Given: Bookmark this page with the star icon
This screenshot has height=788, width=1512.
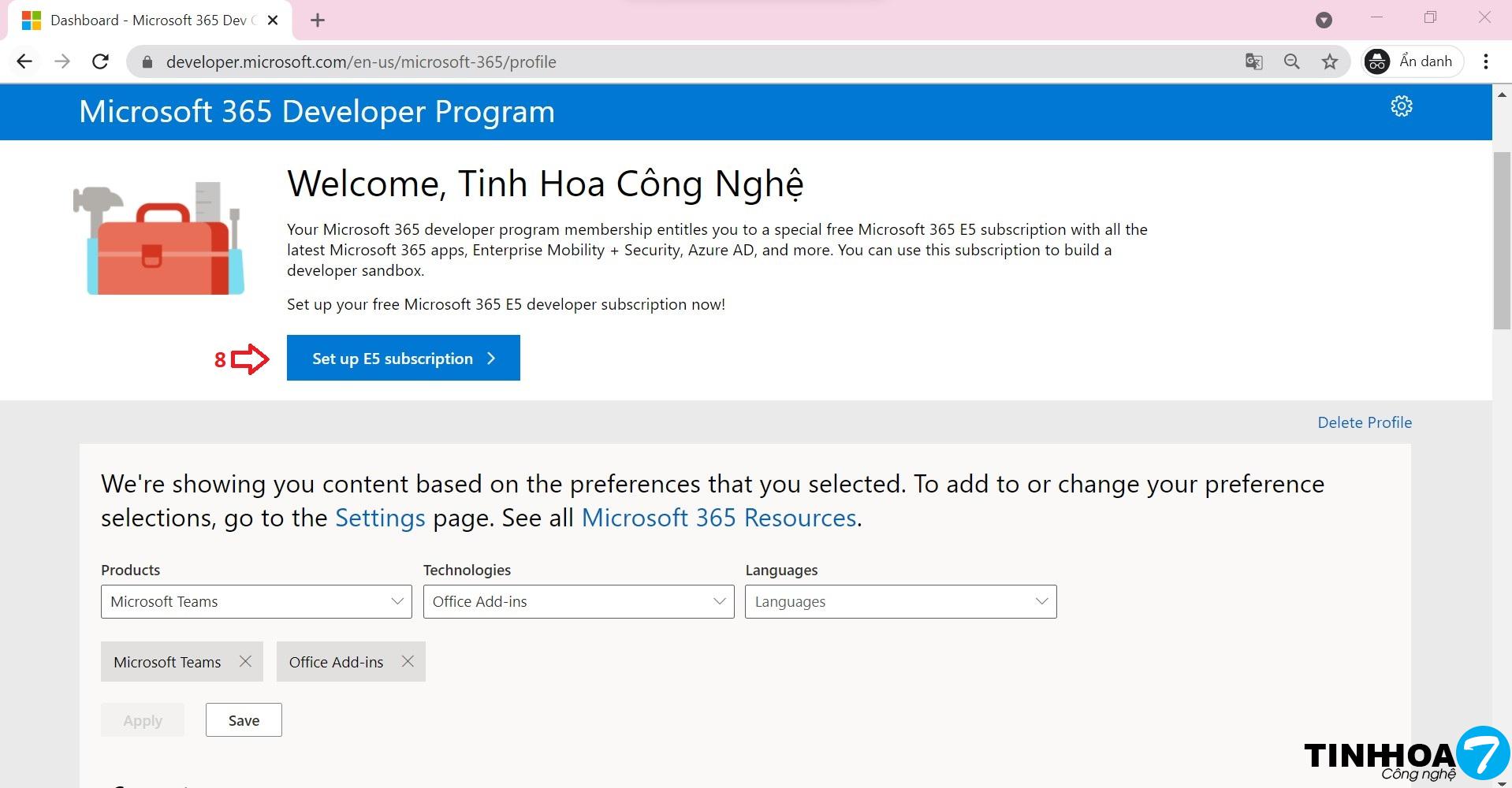Looking at the screenshot, I should pyautogui.click(x=1330, y=61).
